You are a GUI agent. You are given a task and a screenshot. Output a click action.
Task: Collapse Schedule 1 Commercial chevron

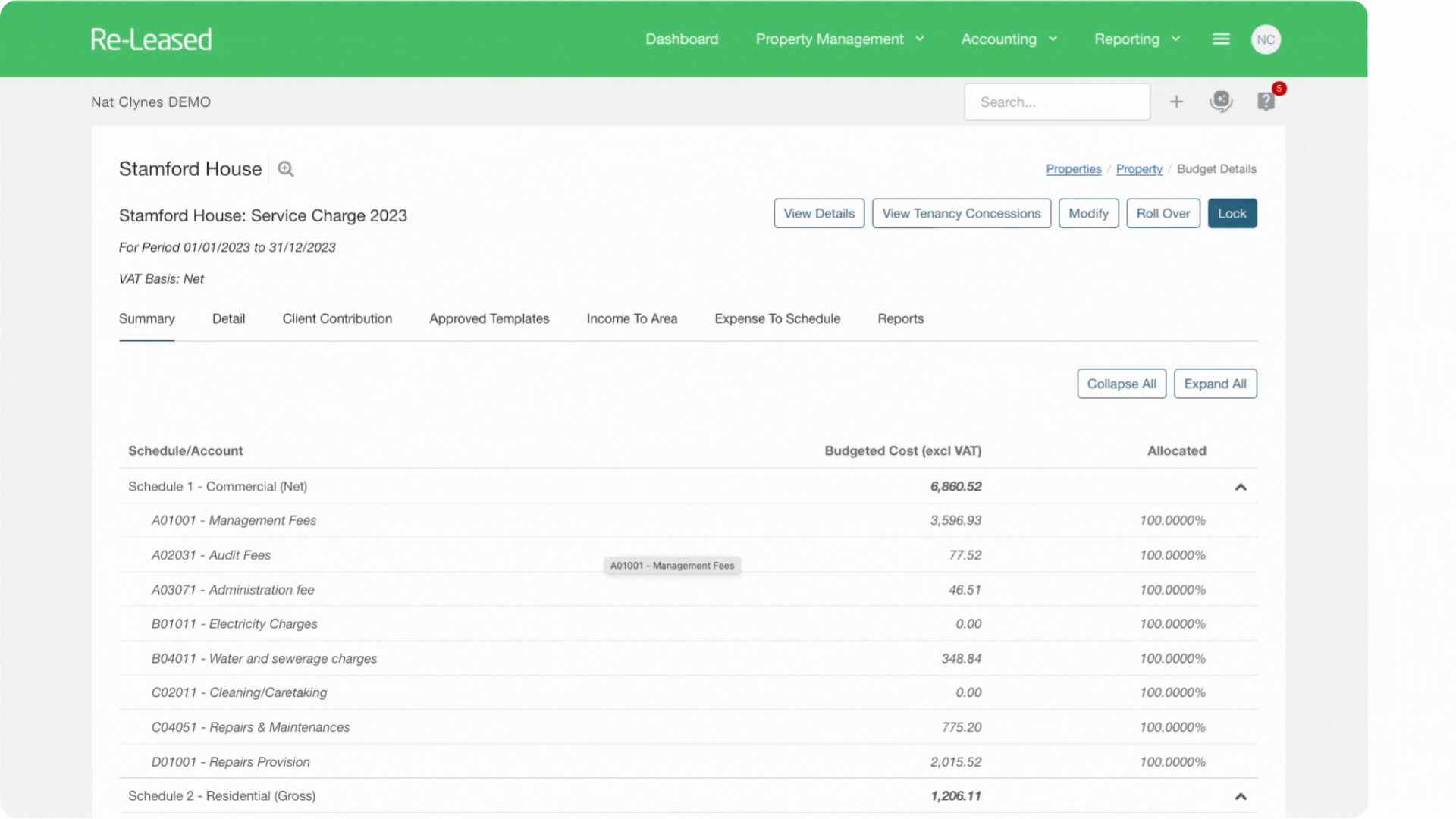[x=1241, y=487]
